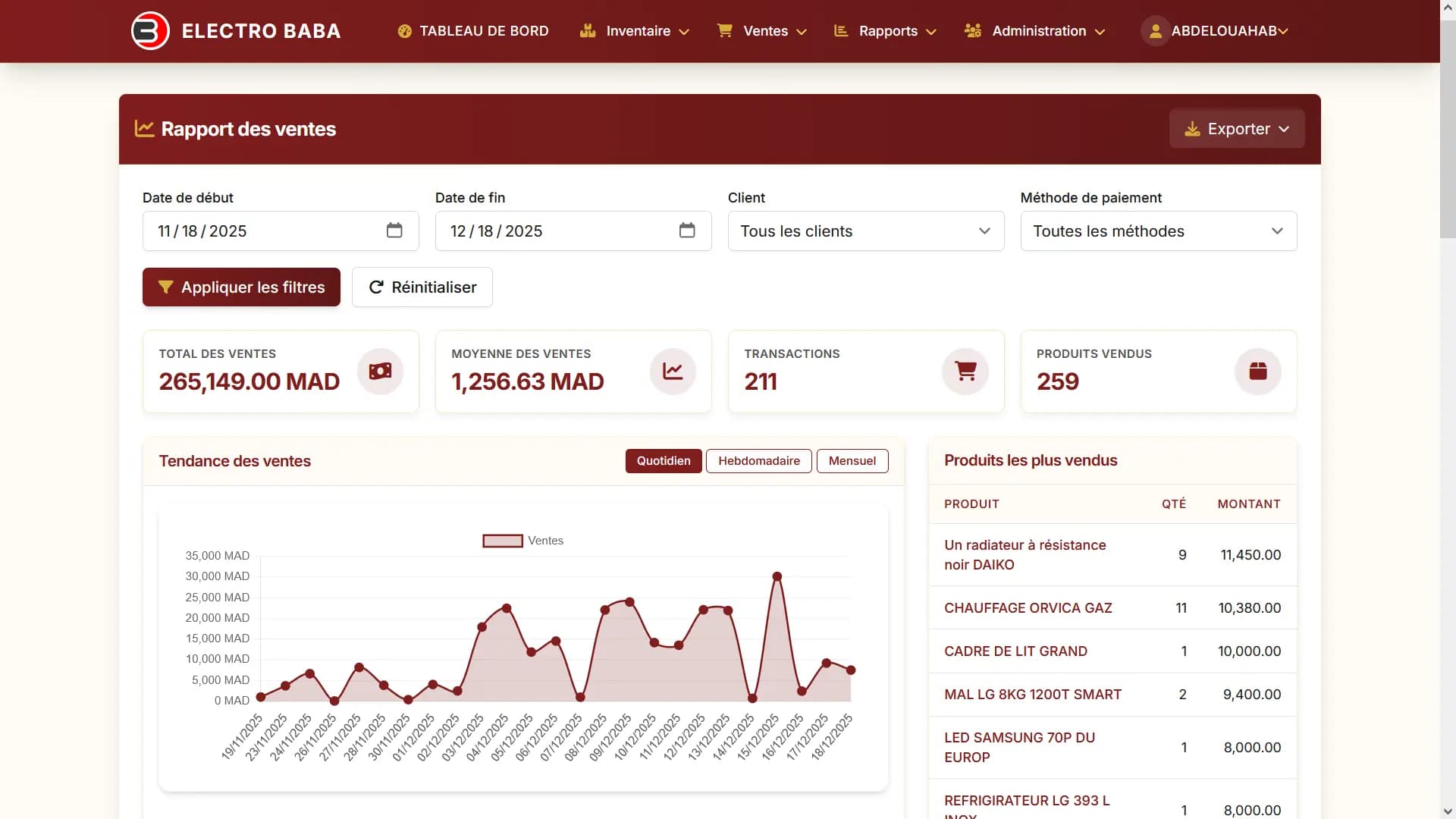Click the 15/12/2025 peak data point
This screenshot has width=1456, height=819.
coord(777,576)
